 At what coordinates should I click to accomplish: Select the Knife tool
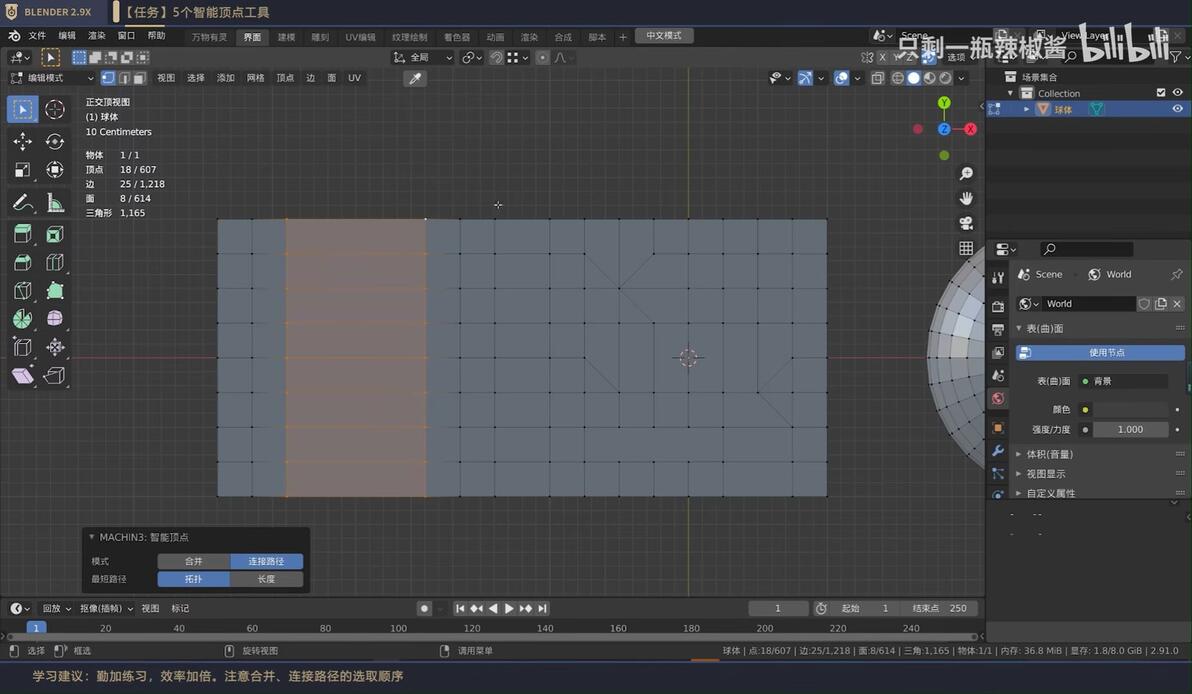[x=22, y=290]
